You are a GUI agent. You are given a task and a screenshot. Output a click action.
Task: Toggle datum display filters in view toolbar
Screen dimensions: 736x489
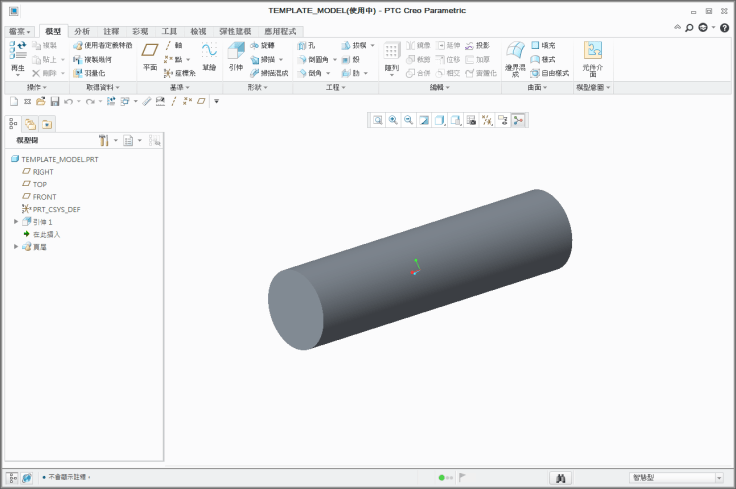(487, 120)
